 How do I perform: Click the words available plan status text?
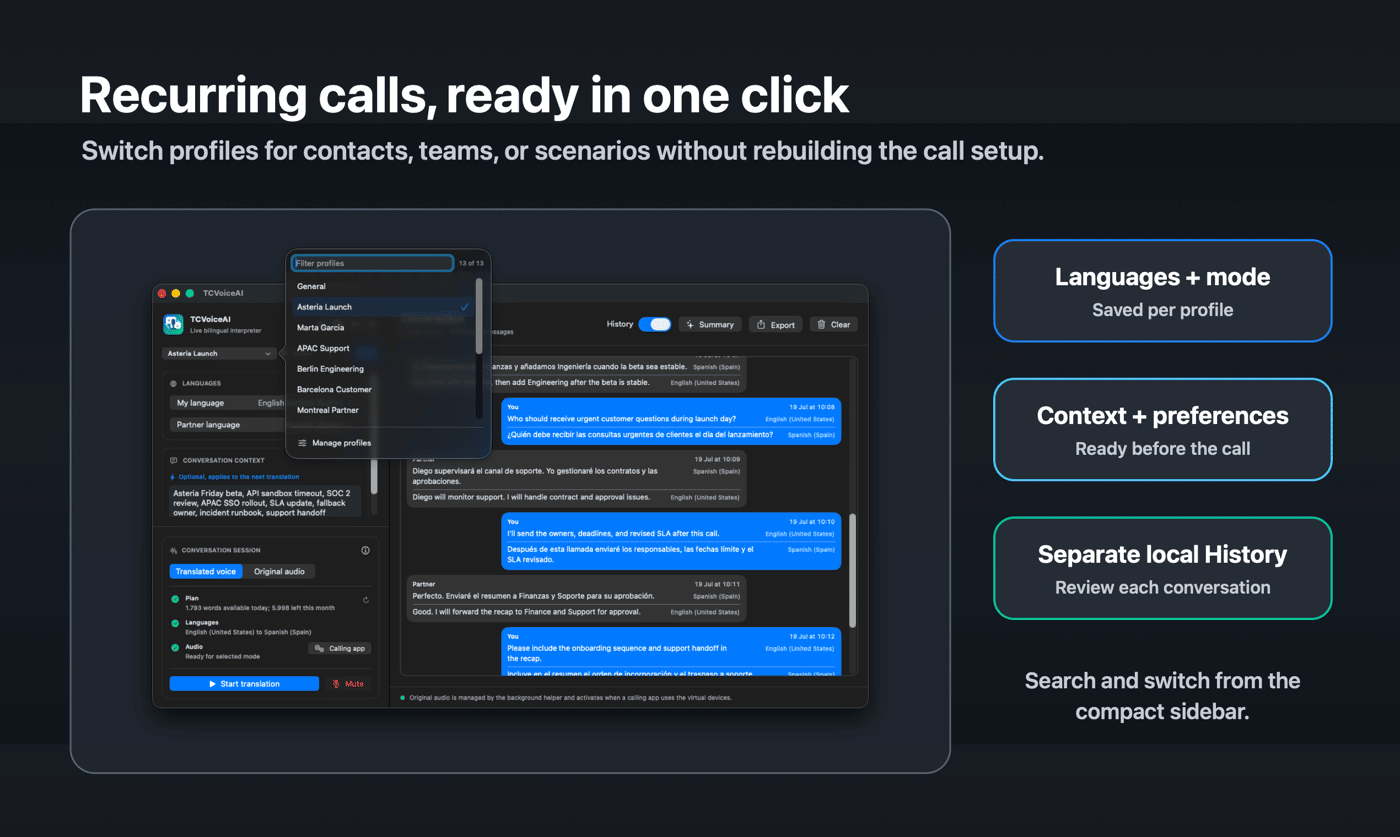click(x=258, y=608)
